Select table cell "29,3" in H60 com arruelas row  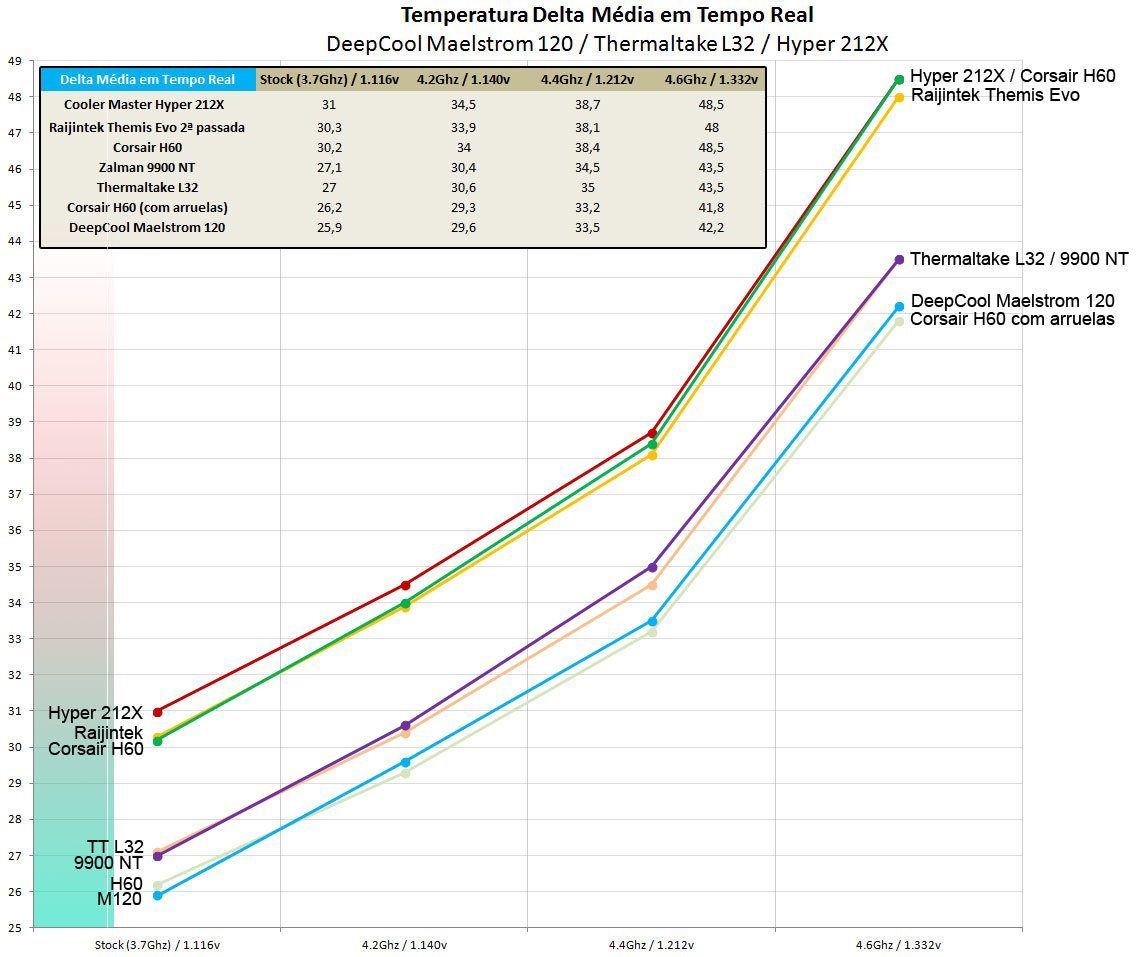(463, 208)
